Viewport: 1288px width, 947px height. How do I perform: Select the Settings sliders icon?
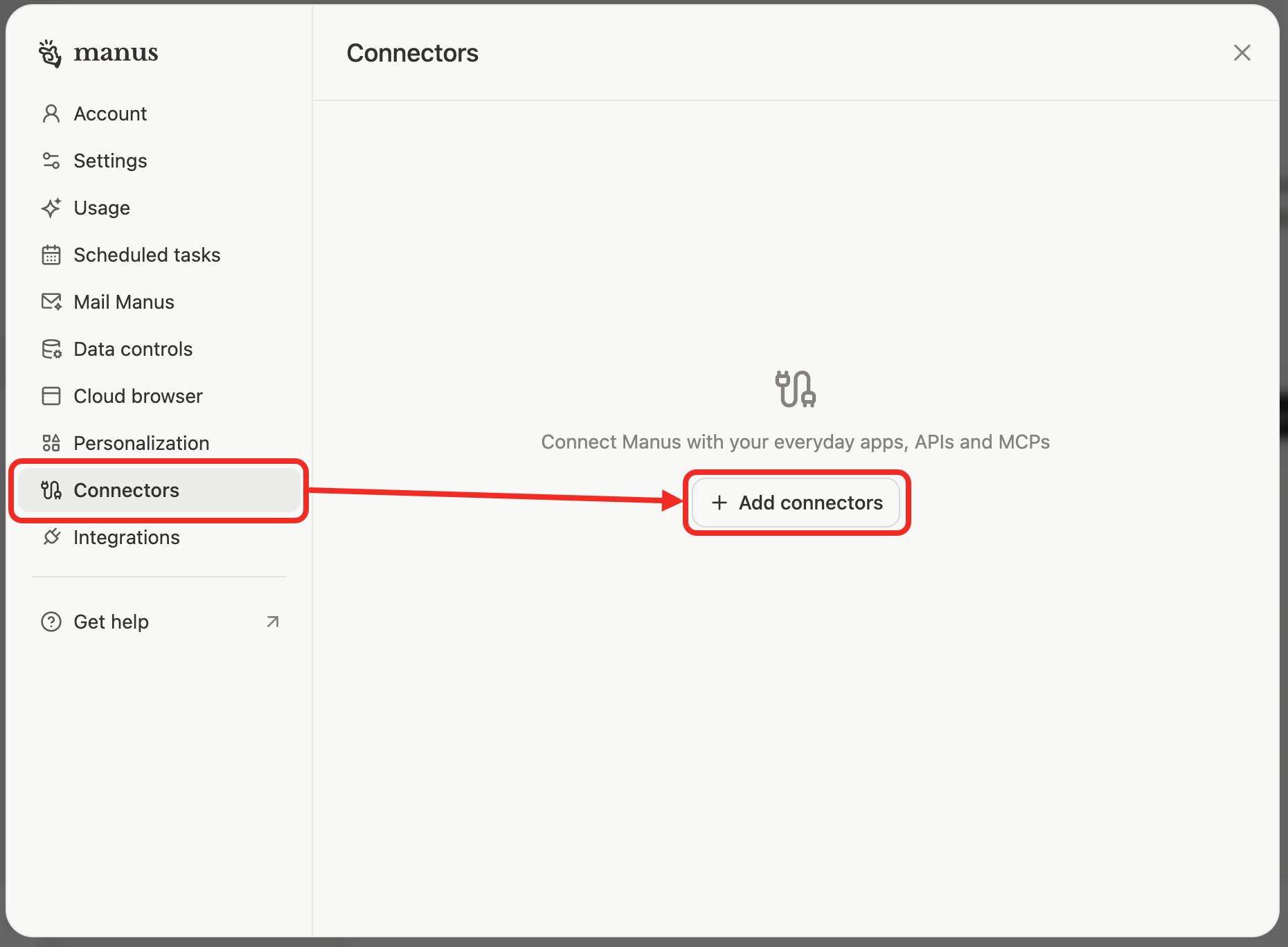[x=51, y=161]
